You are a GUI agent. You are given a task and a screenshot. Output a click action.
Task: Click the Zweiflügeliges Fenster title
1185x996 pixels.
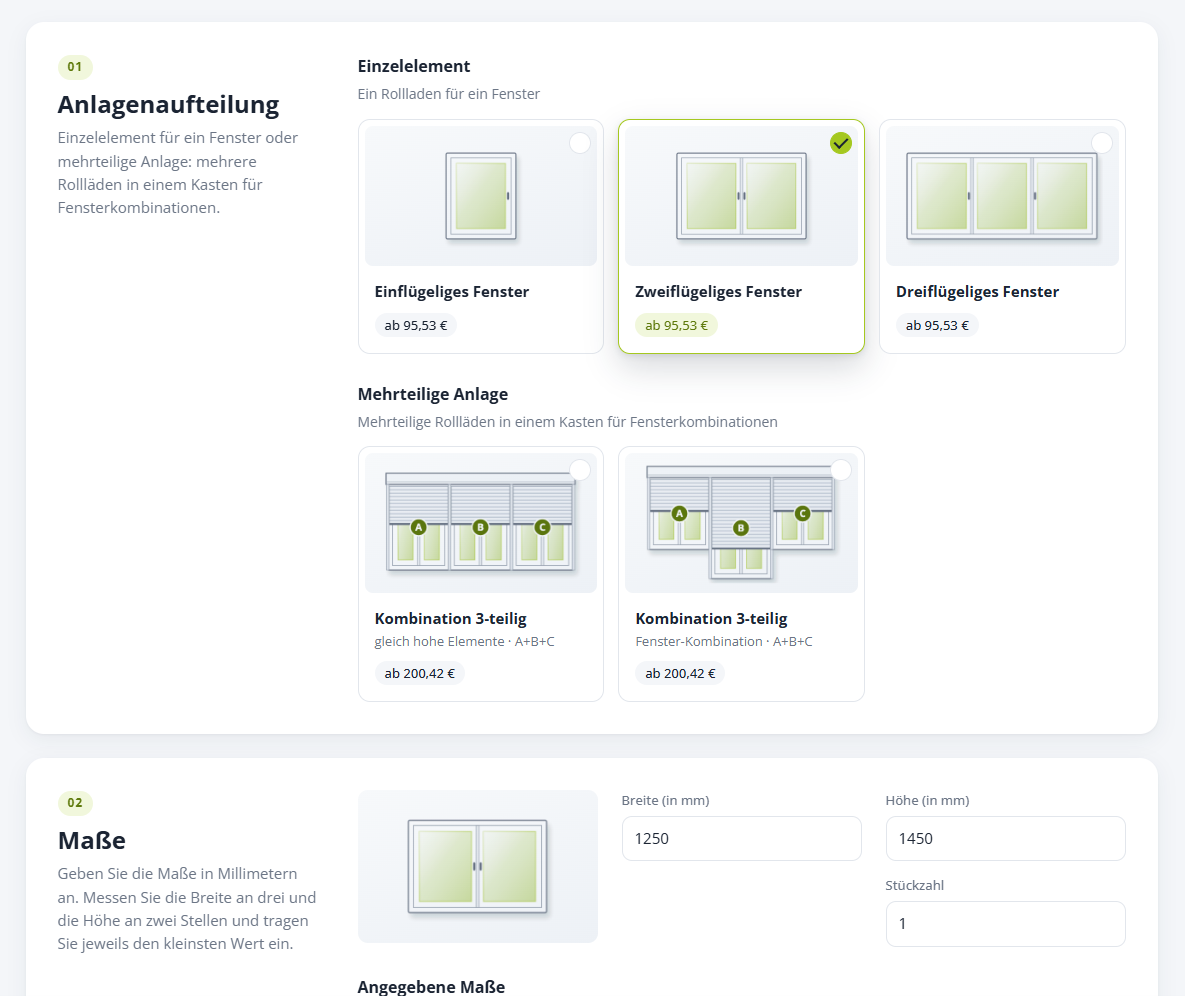(718, 292)
